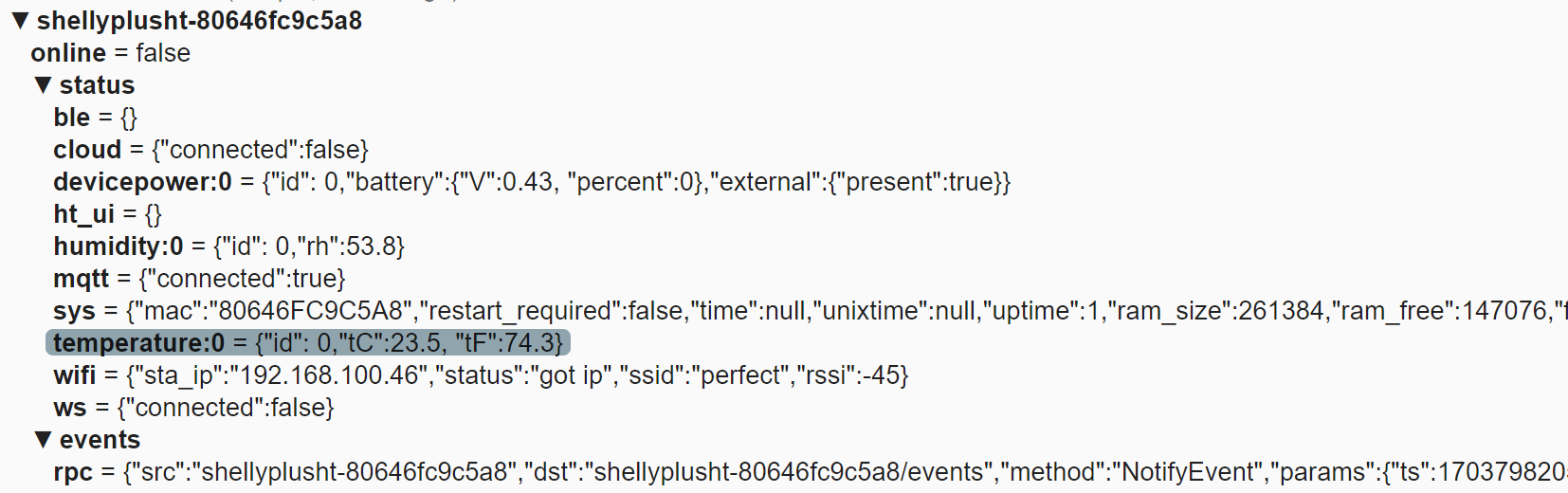
Task: Click the status folder label
Action: click(97, 85)
